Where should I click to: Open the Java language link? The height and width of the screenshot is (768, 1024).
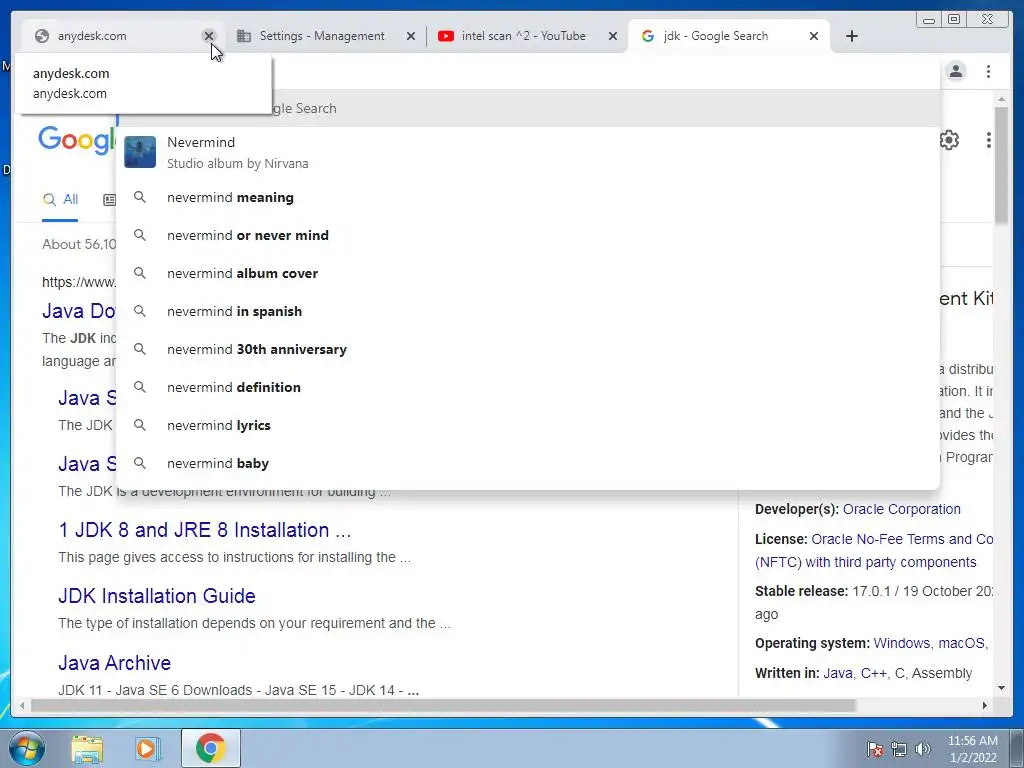[837, 673]
